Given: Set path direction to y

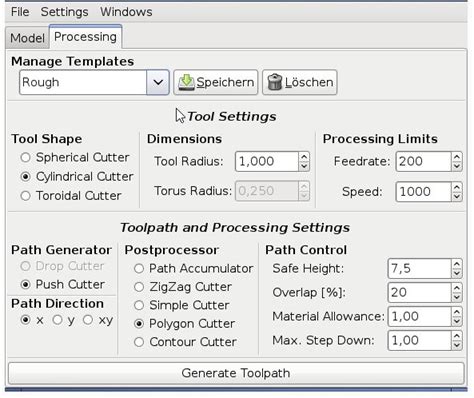Looking at the screenshot, I should (64, 320).
